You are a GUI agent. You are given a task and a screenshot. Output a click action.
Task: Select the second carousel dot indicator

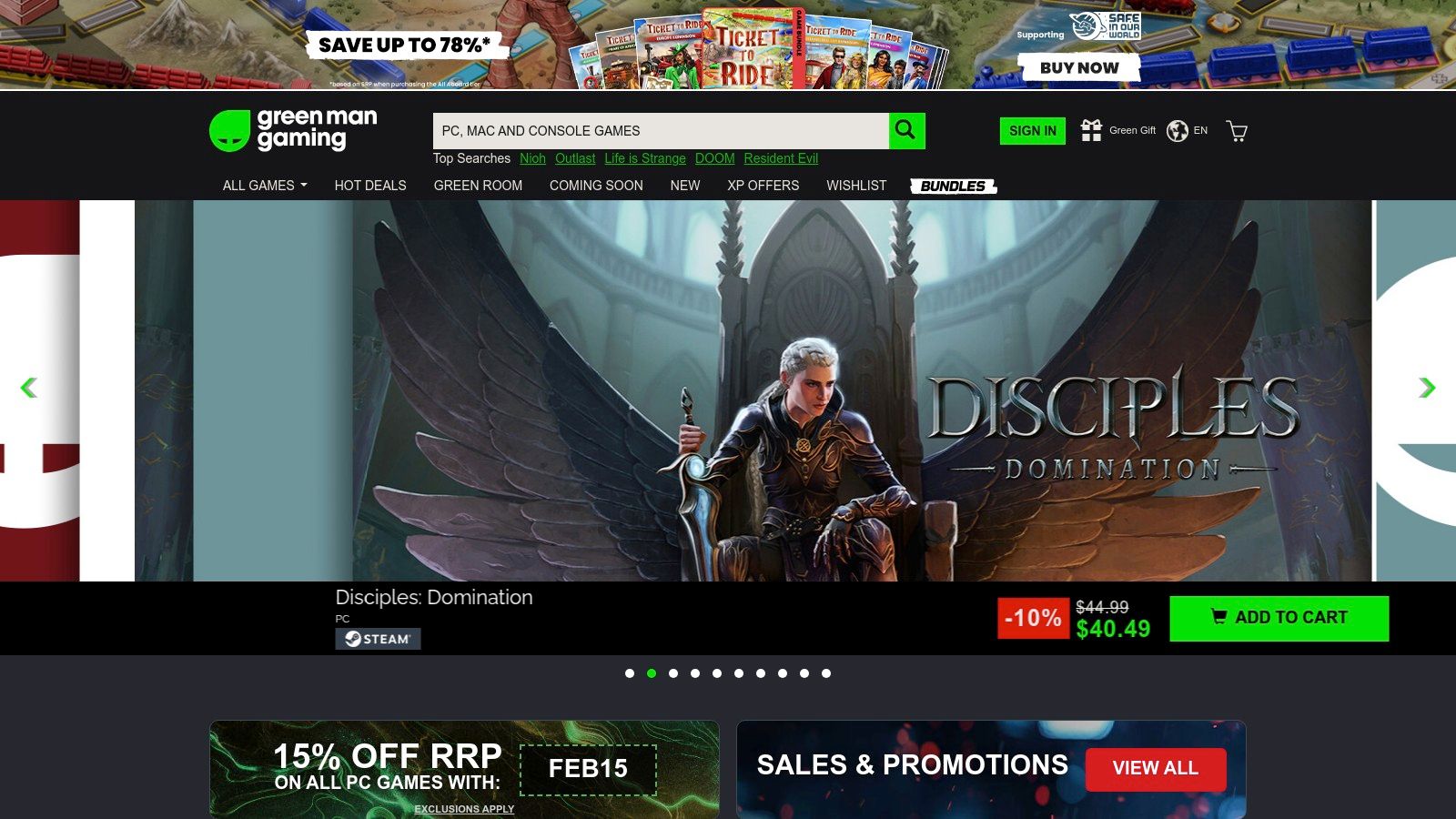coord(652,674)
